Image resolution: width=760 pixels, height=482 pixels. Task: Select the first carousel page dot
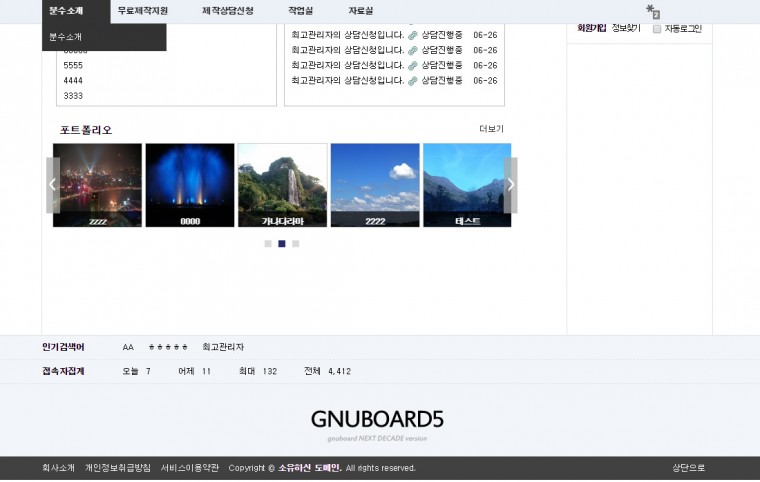click(x=268, y=243)
